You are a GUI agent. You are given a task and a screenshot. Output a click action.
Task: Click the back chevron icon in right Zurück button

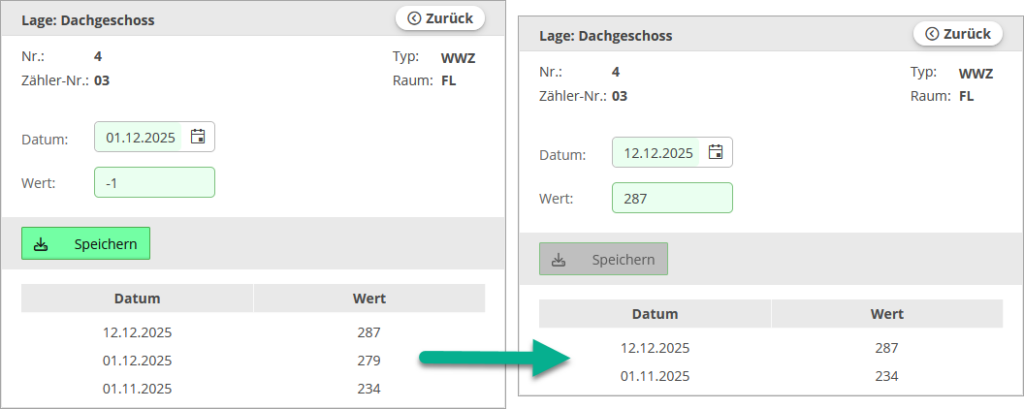(932, 34)
